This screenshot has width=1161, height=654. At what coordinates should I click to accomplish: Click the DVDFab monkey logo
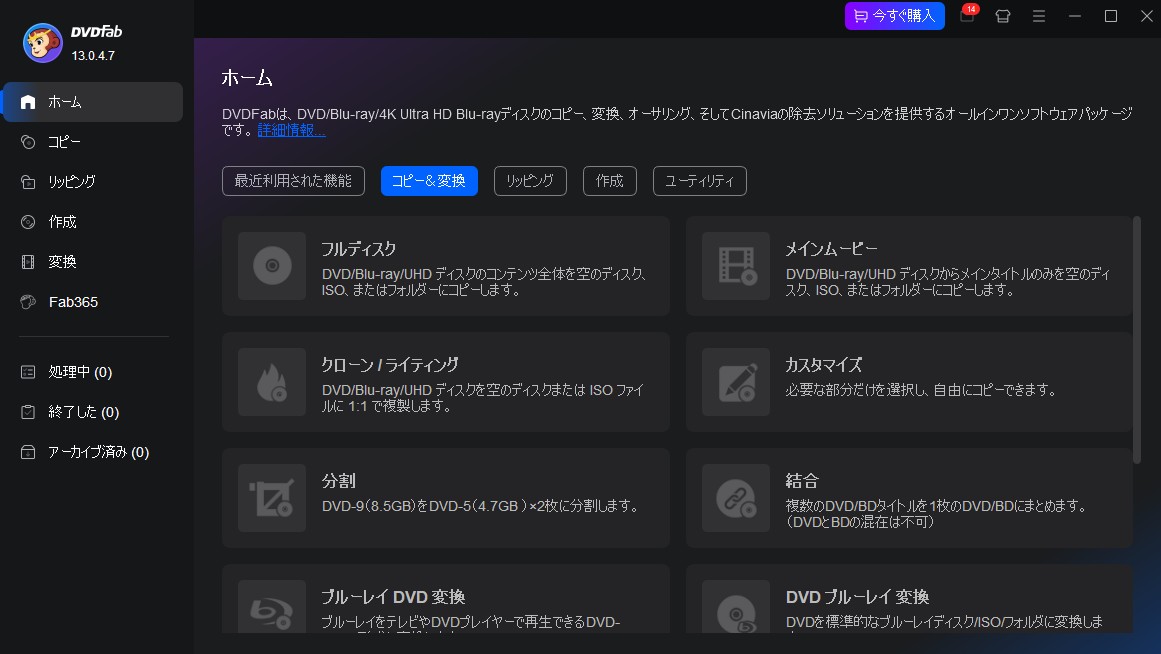tap(42, 43)
